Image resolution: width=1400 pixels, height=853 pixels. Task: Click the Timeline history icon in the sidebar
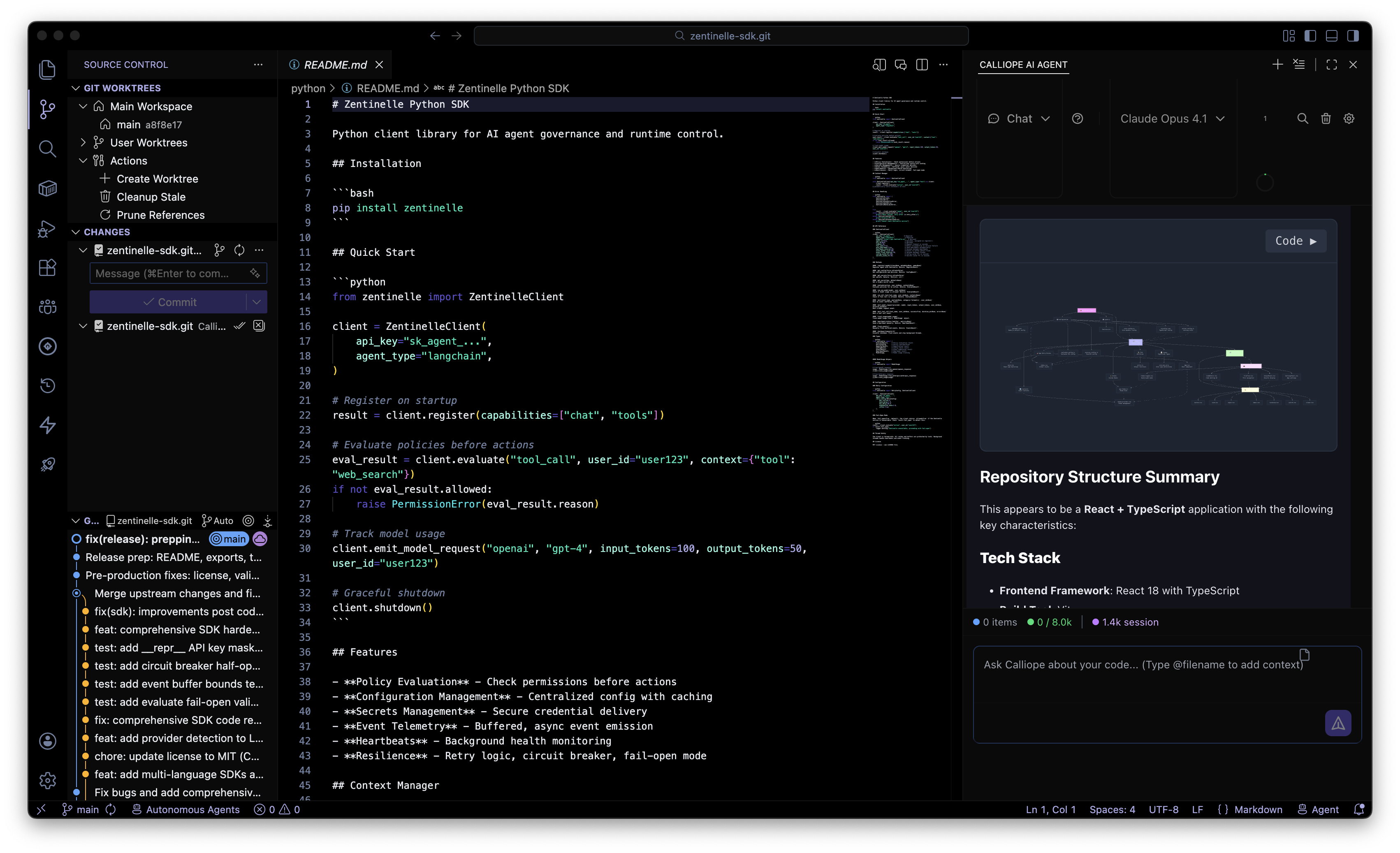48,385
